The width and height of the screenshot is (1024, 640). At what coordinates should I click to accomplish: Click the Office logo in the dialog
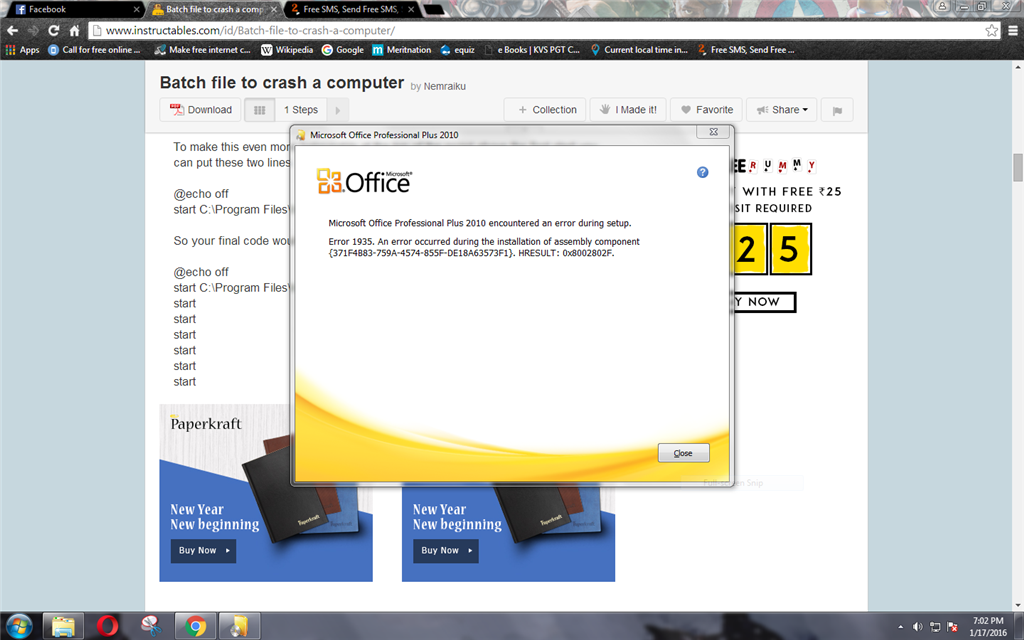coord(364,182)
